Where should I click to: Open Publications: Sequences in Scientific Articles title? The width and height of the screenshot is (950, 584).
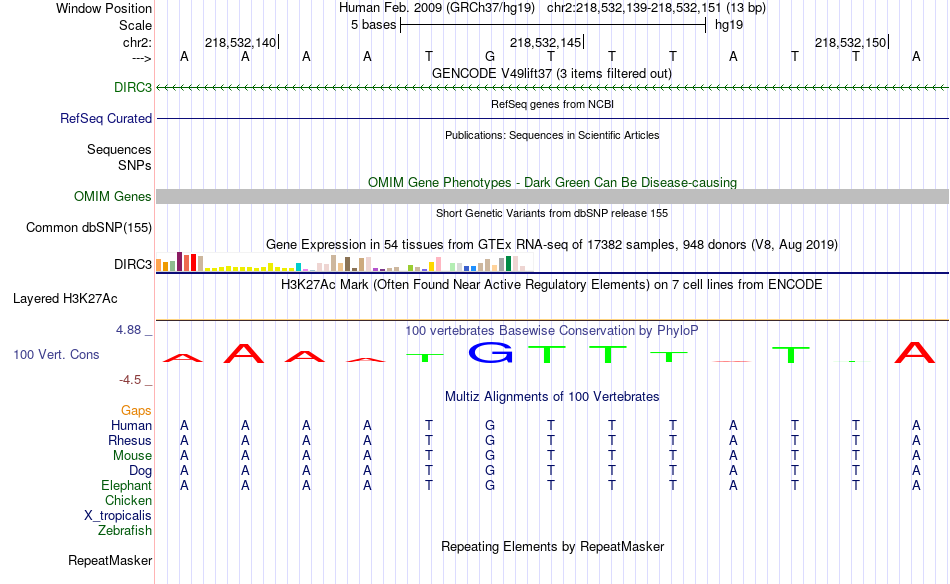552,135
